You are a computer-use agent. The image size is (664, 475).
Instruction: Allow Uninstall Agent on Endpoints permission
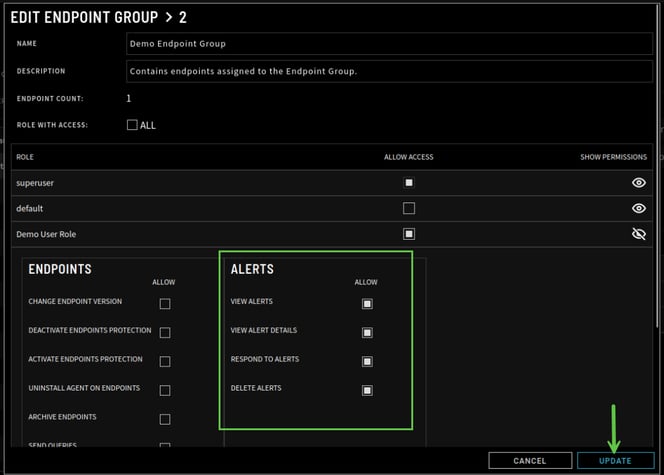pos(165,390)
